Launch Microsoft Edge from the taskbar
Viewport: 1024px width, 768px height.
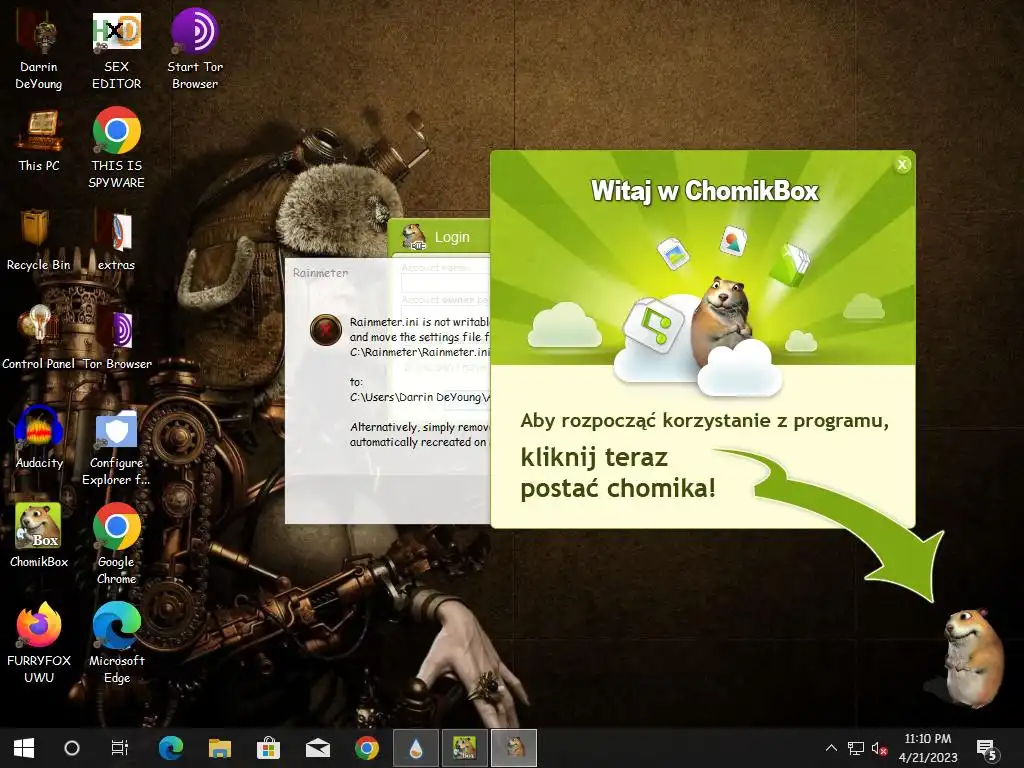coord(171,748)
